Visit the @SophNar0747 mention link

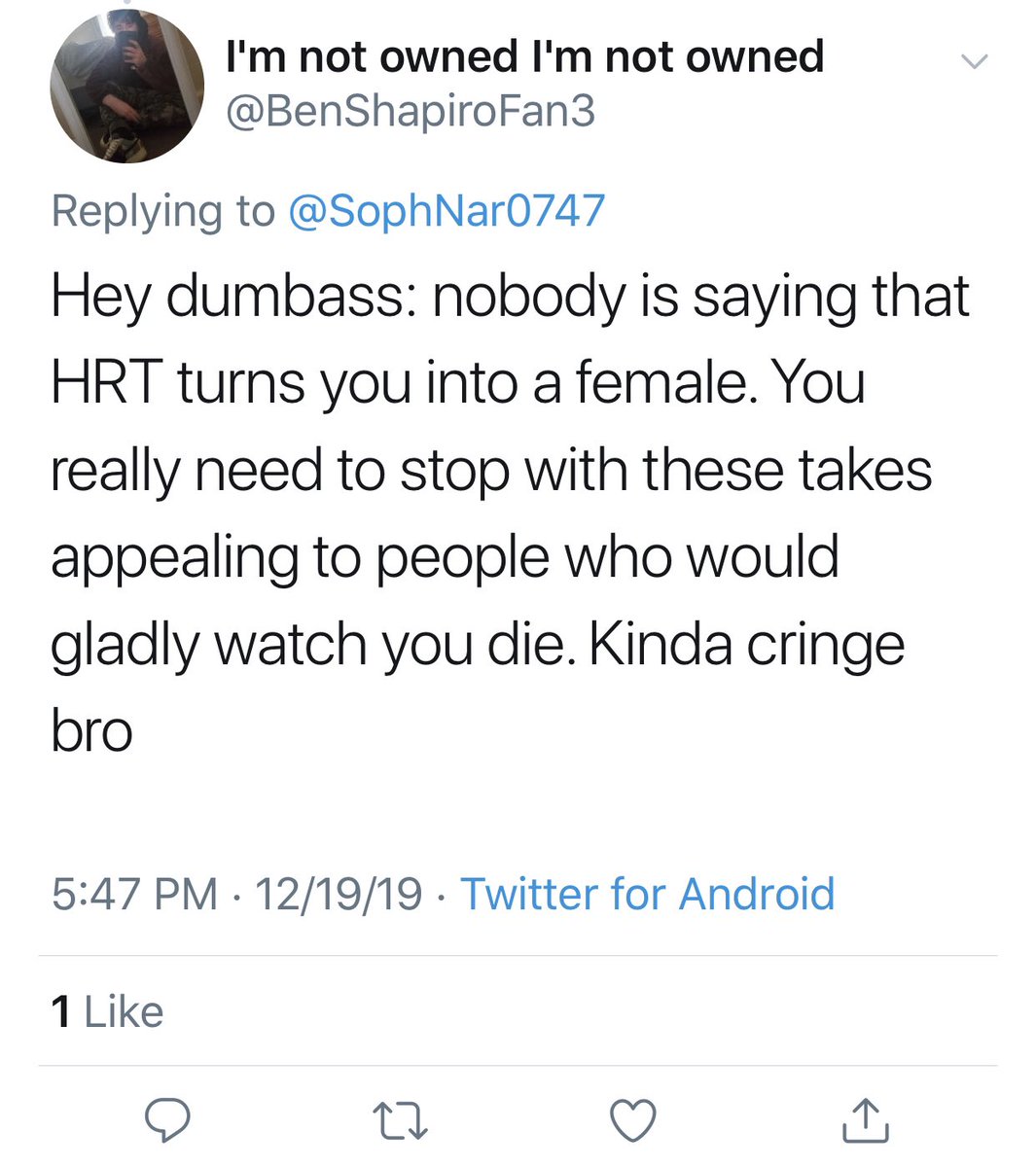(x=447, y=210)
